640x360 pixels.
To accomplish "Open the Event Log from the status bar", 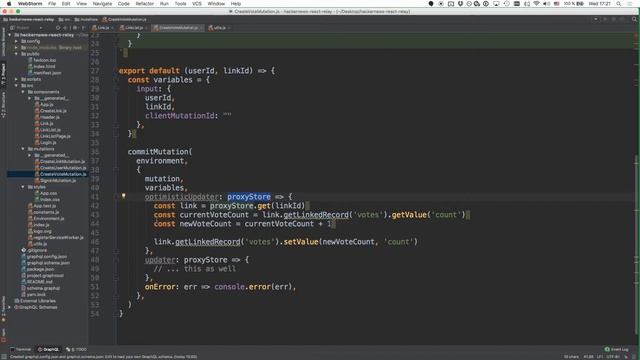I will 617,349.
